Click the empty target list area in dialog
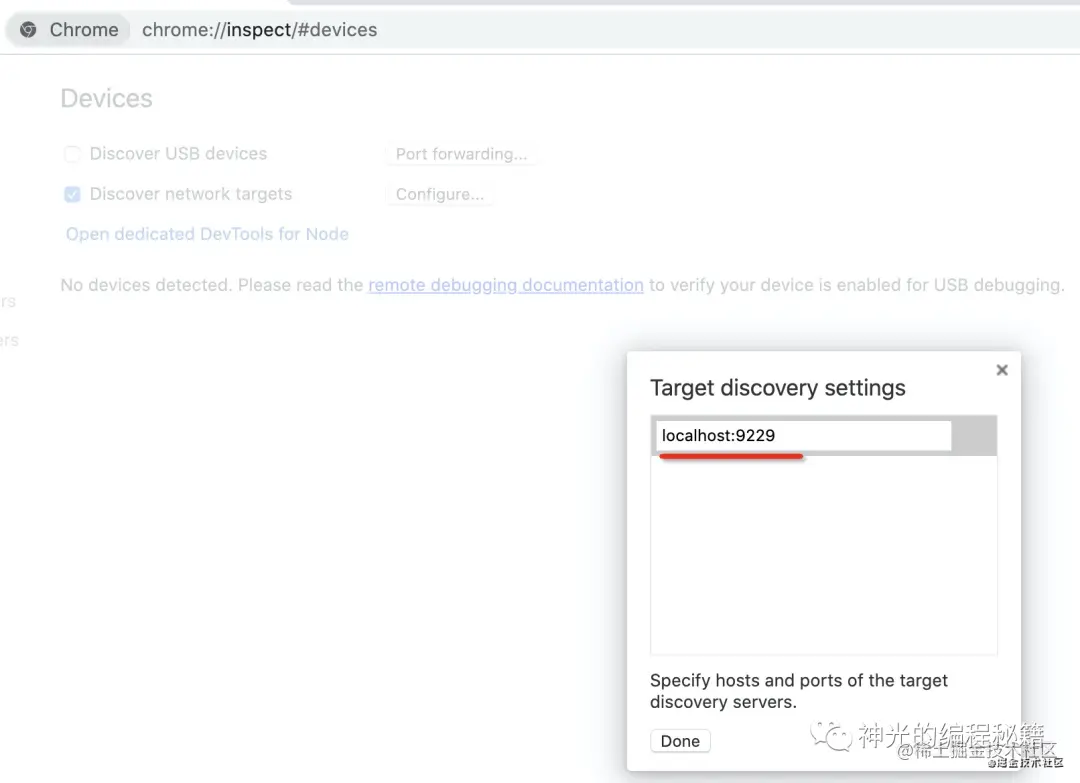Screen dimensions: 1080x783 [823, 555]
